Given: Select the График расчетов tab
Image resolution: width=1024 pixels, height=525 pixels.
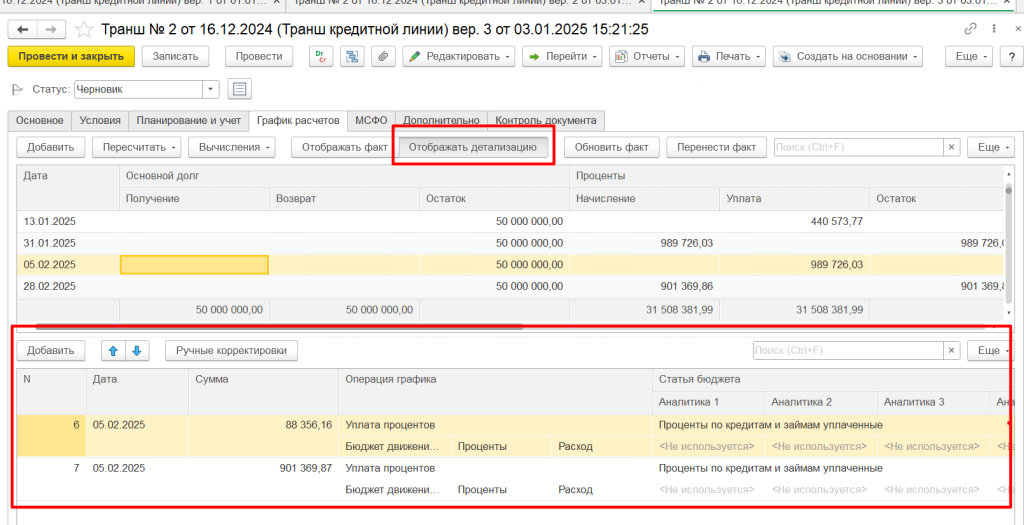Looking at the screenshot, I should pyautogui.click(x=298, y=120).
